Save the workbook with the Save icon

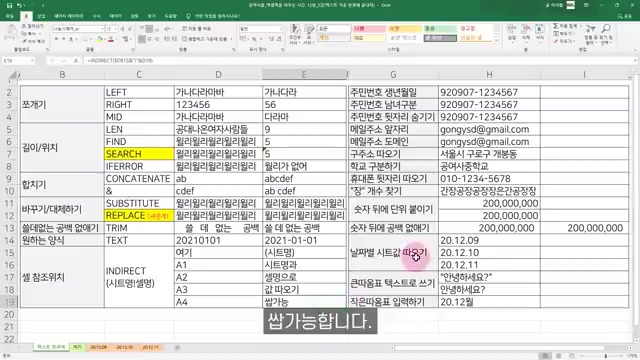coord(9,5)
